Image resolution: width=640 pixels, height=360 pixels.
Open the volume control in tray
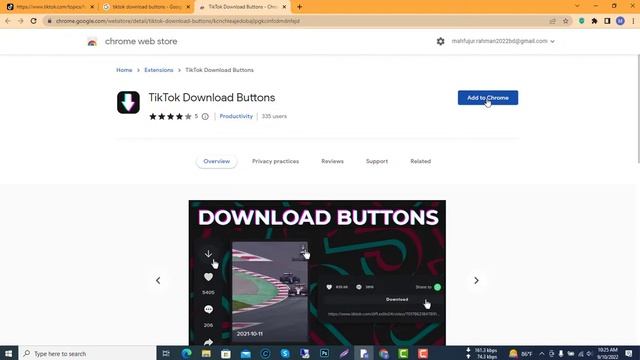point(589,353)
